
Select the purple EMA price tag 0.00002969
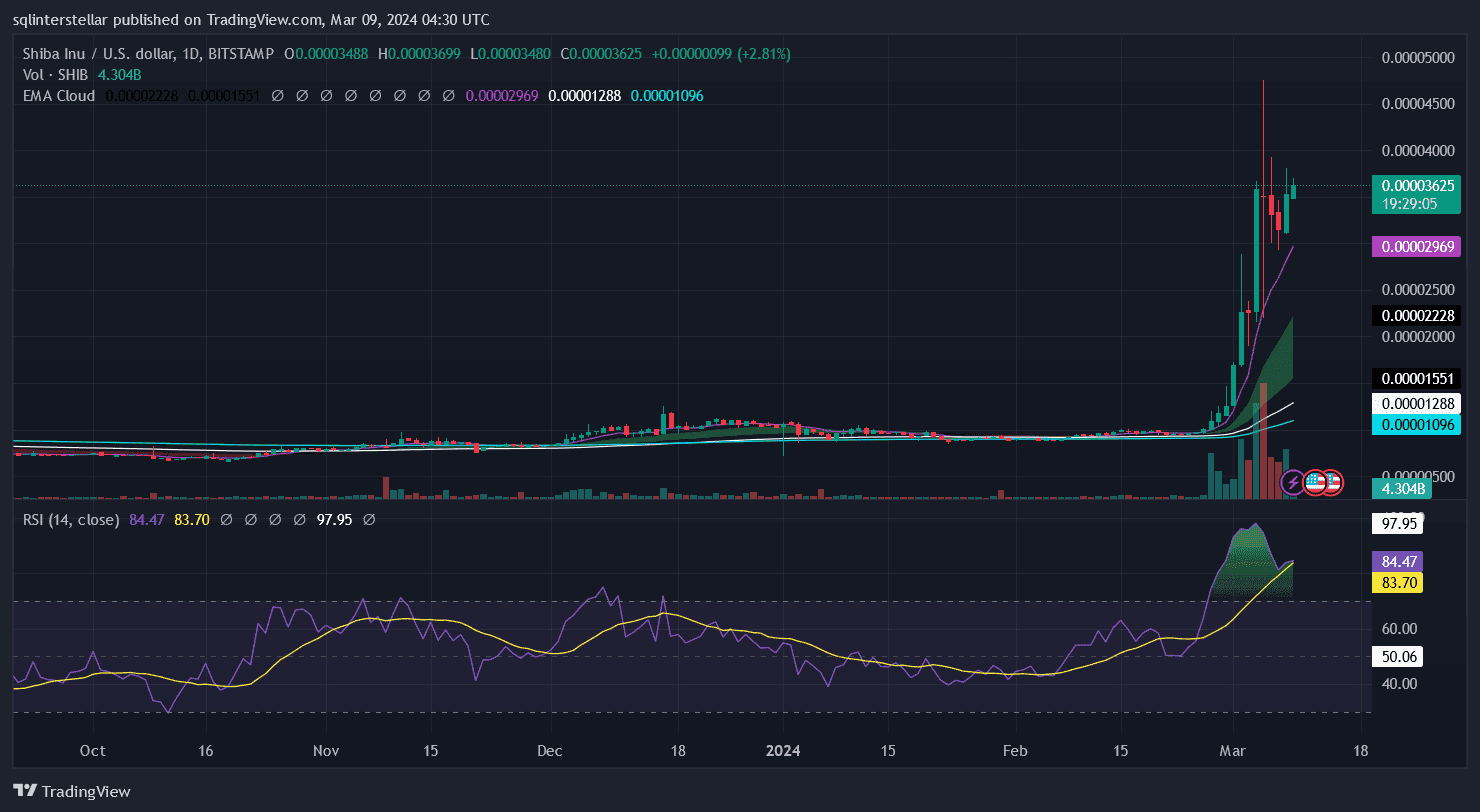point(1418,246)
